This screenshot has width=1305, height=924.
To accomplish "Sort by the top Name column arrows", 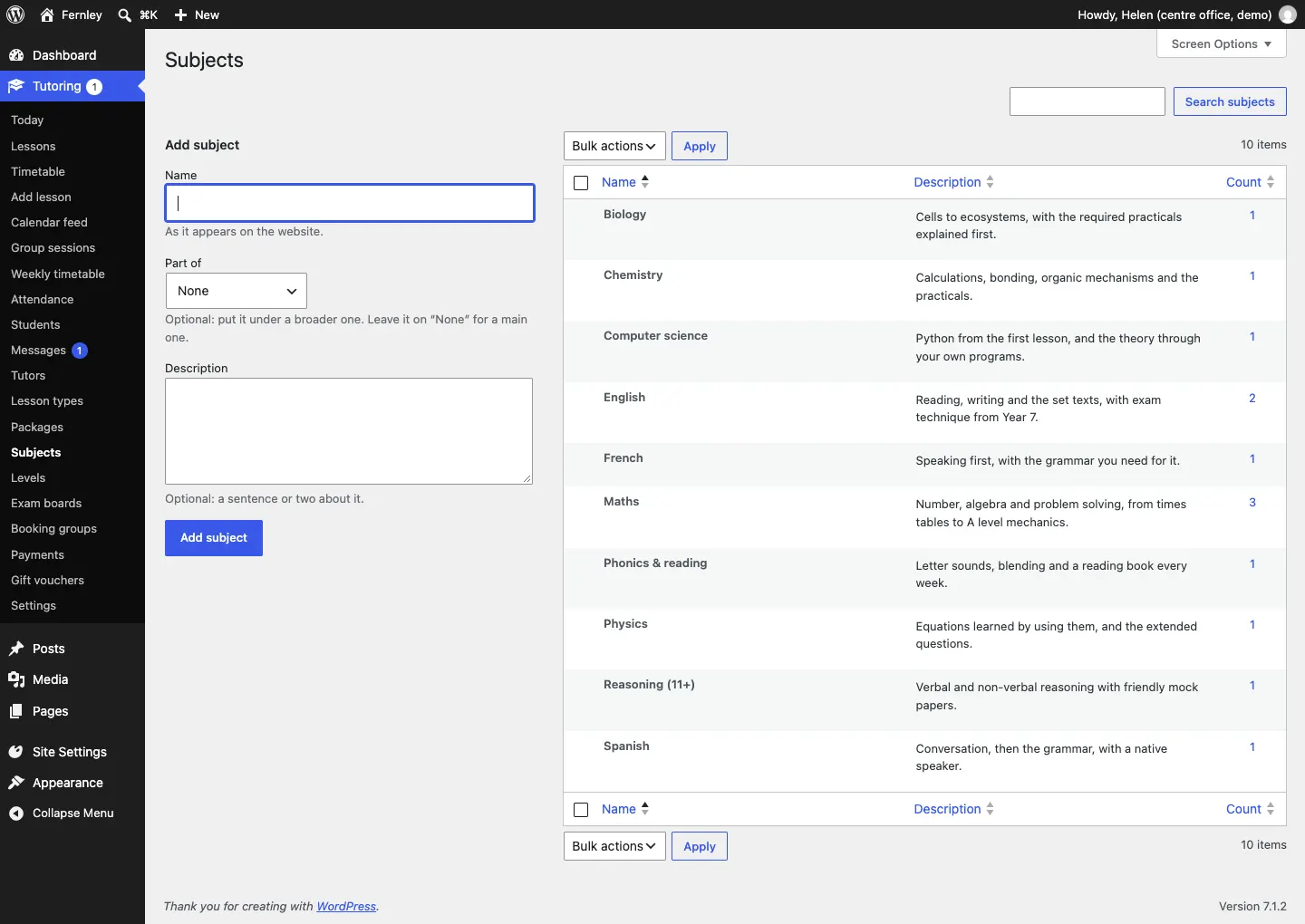I will [645, 181].
